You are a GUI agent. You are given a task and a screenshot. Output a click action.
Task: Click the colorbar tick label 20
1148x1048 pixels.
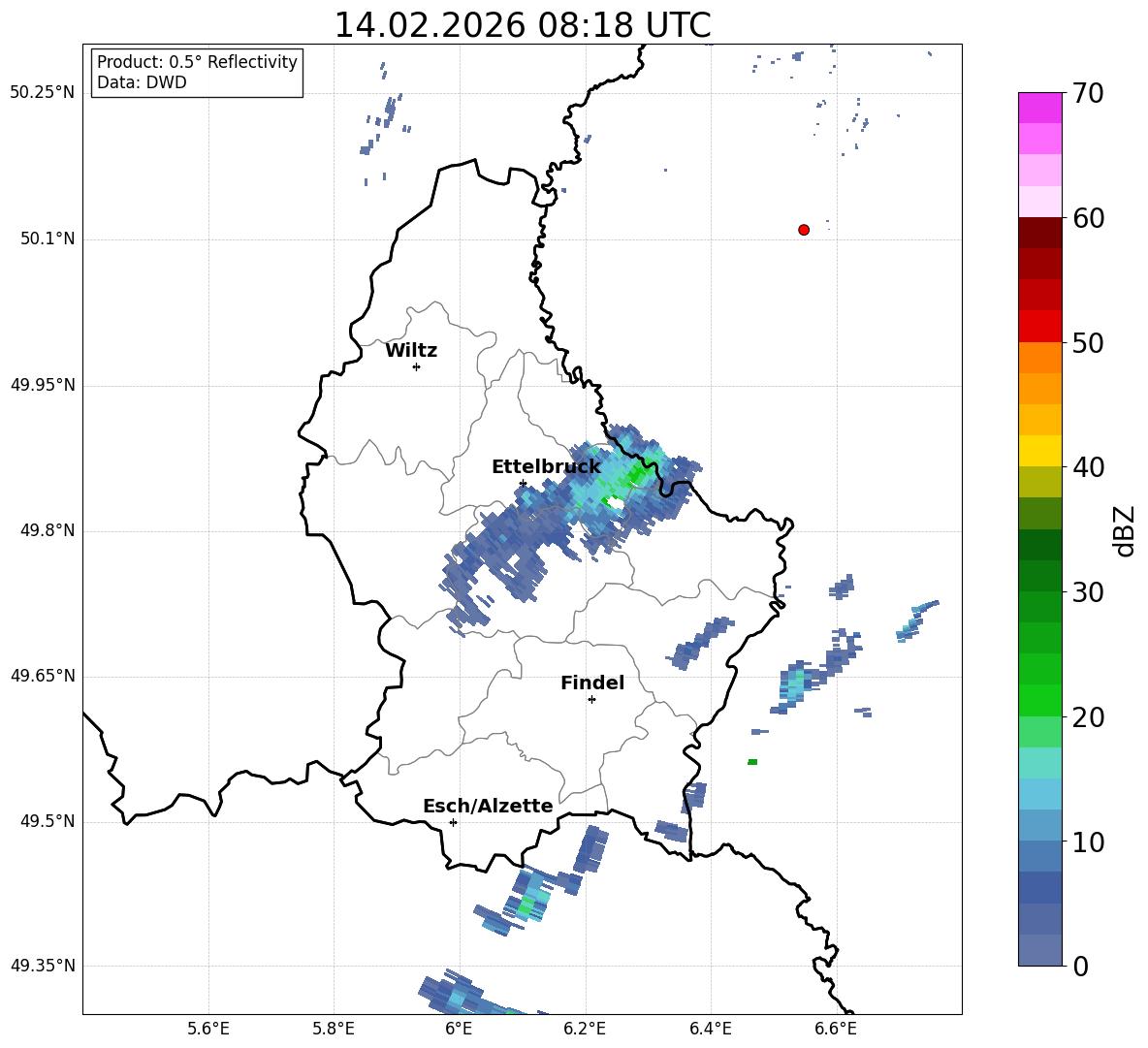pos(1088,717)
